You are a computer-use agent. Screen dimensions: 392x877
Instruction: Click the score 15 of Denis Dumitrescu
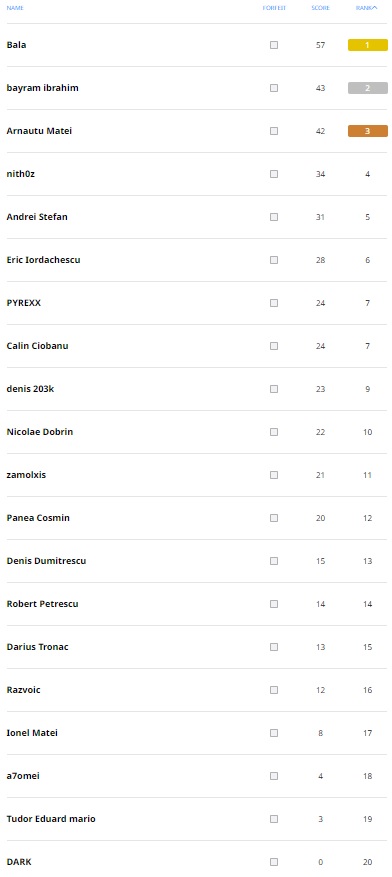tap(320, 561)
